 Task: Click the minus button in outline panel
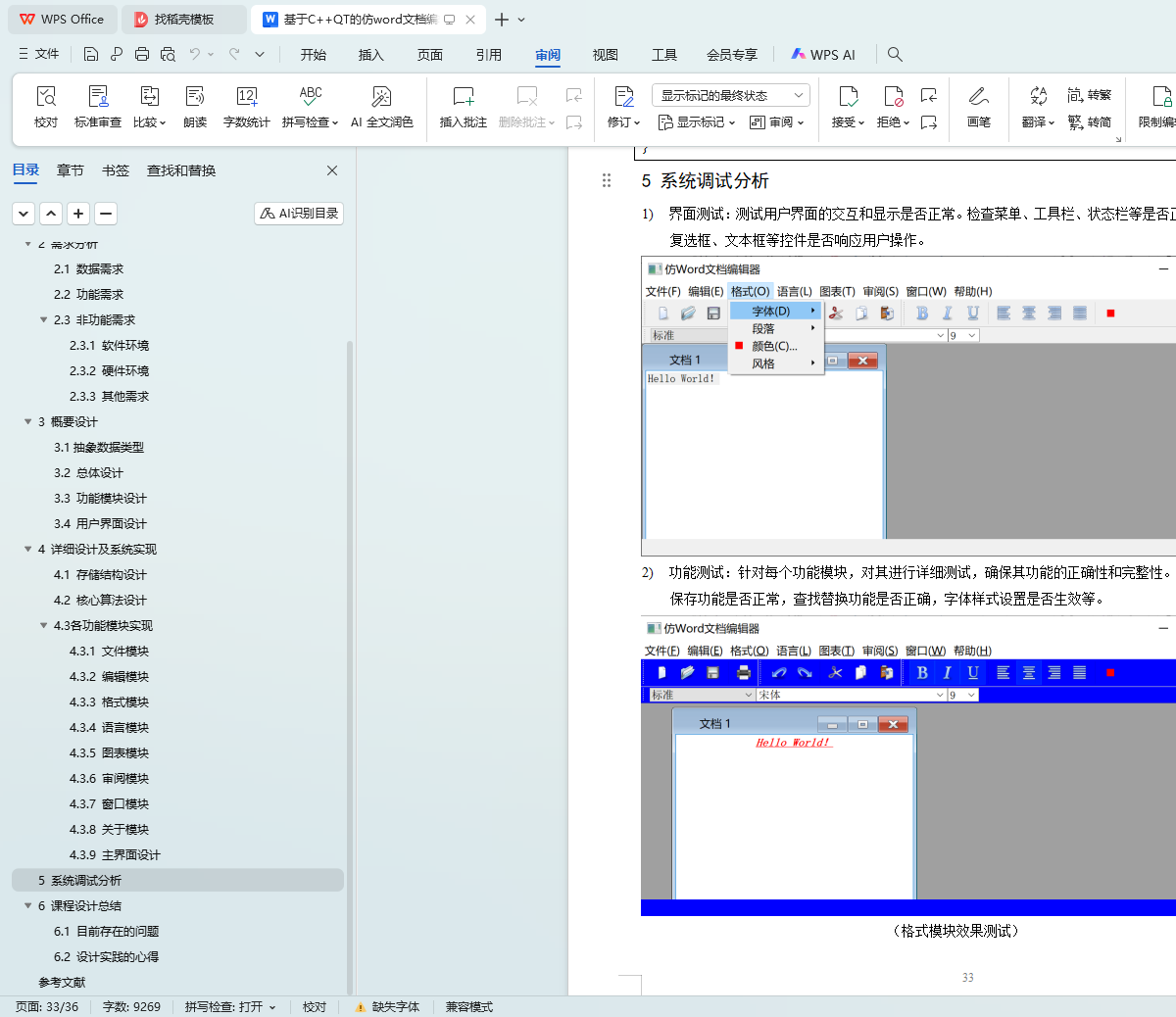(x=106, y=213)
